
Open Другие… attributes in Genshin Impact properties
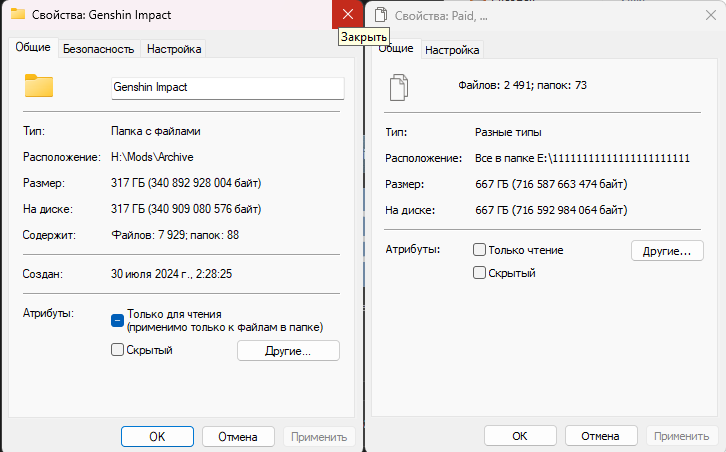(288, 351)
